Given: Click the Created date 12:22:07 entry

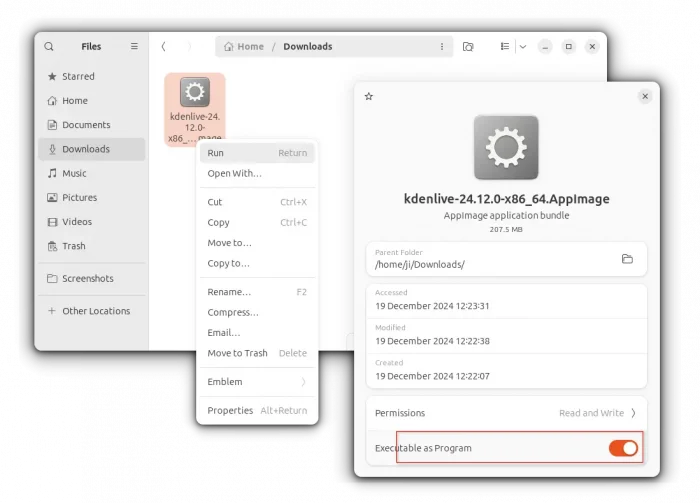Looking at the screenshot, I should [x=506, y=371].
